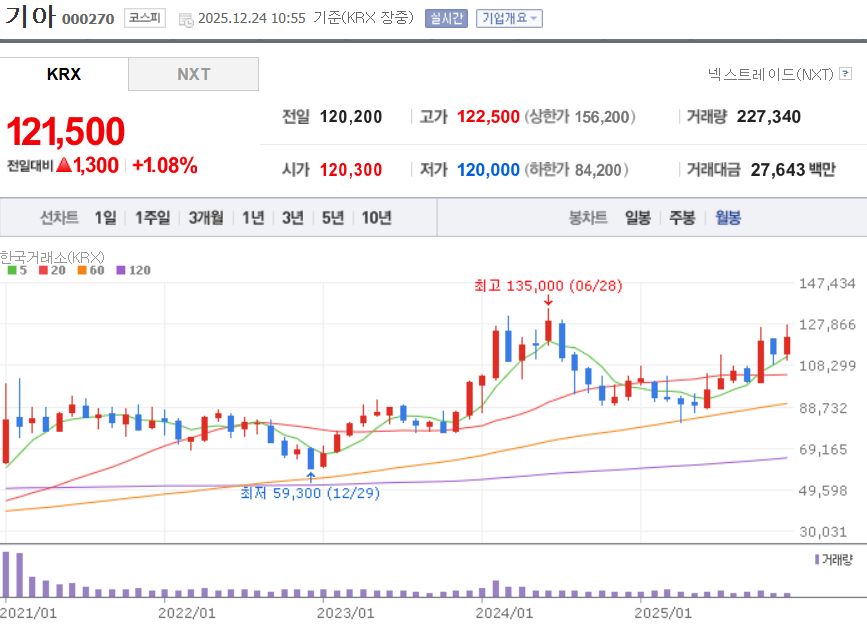Screen dimensions: 867x637
Task: Click the 시가 120,300 value
Action: [x=351, y=169]
